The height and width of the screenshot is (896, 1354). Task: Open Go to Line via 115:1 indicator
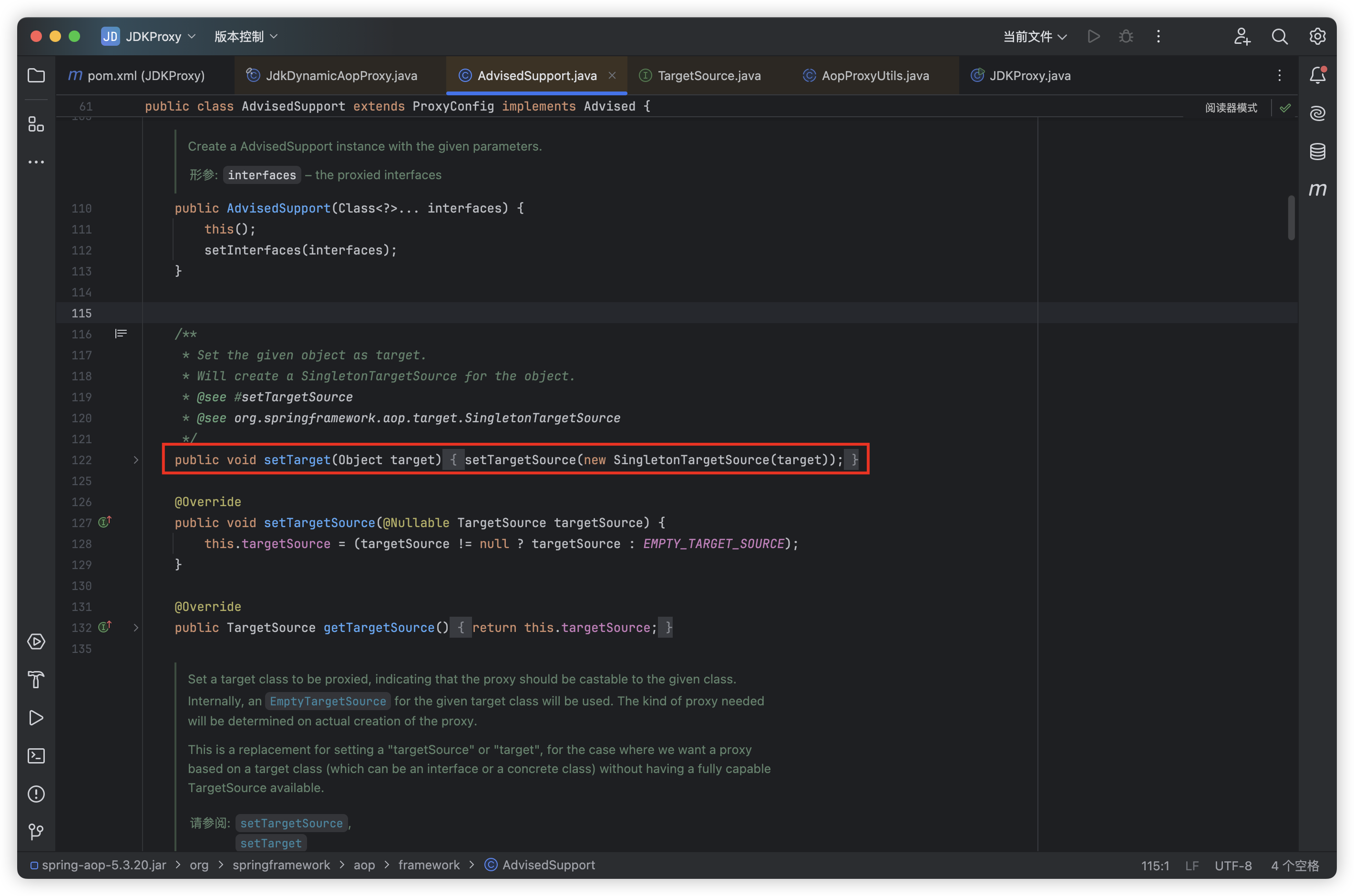1155,865
